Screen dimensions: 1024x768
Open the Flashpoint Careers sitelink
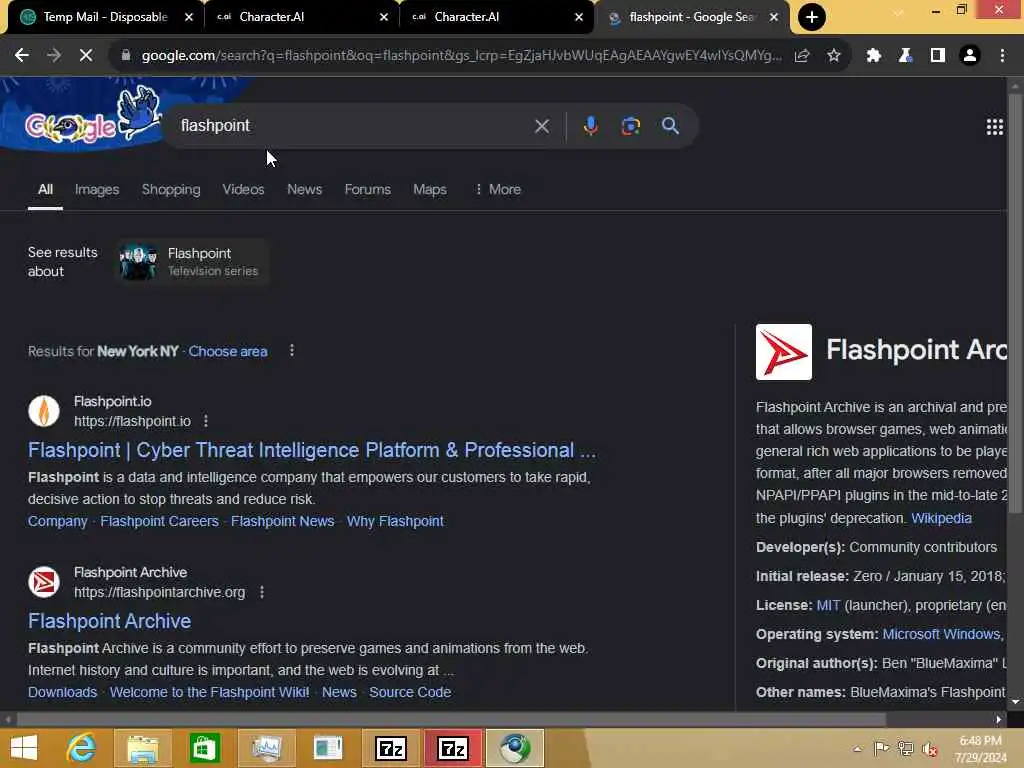tap(159, 521)
